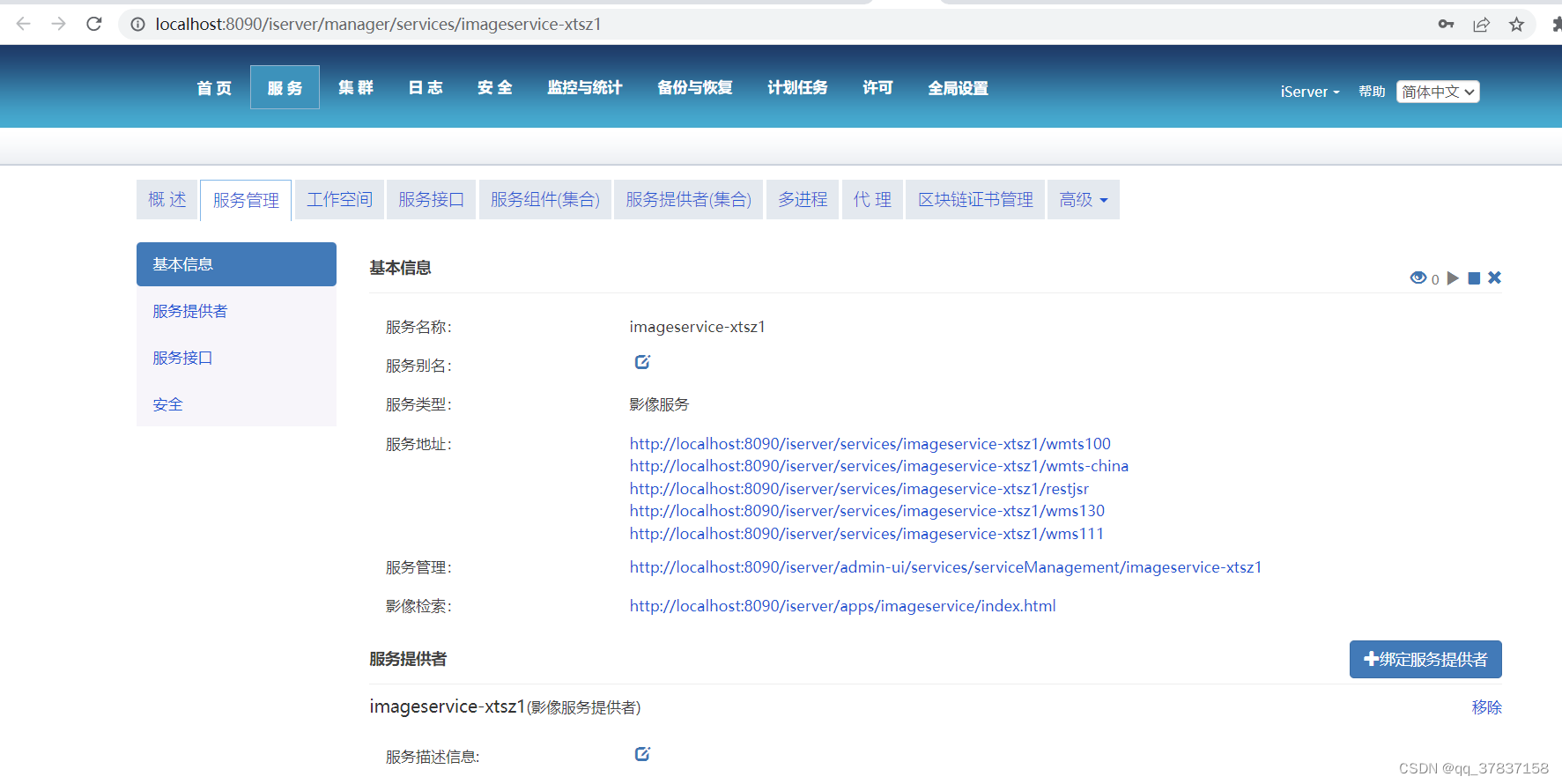Open the 集群 top menu
This screenshot has height=784, width=1562.
pos(356,87)
